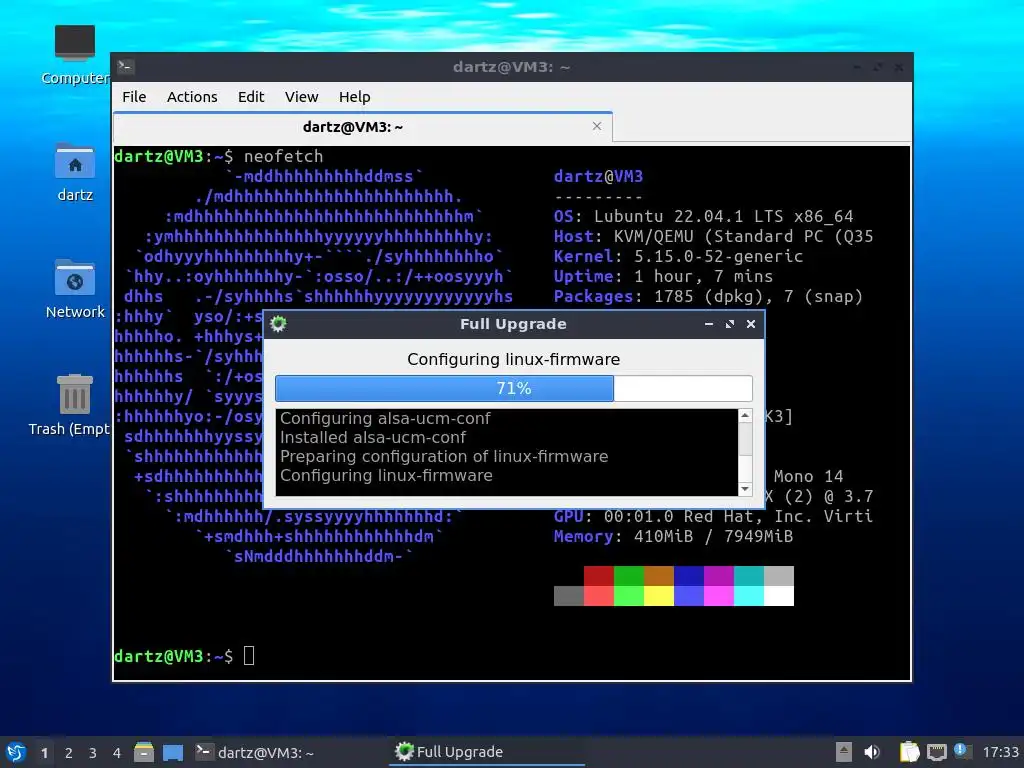This screenshot has height=768, width=1024.
Task: Click the 'GPU: 00:01.0 Red Hat' line
Action: [713, 516]
